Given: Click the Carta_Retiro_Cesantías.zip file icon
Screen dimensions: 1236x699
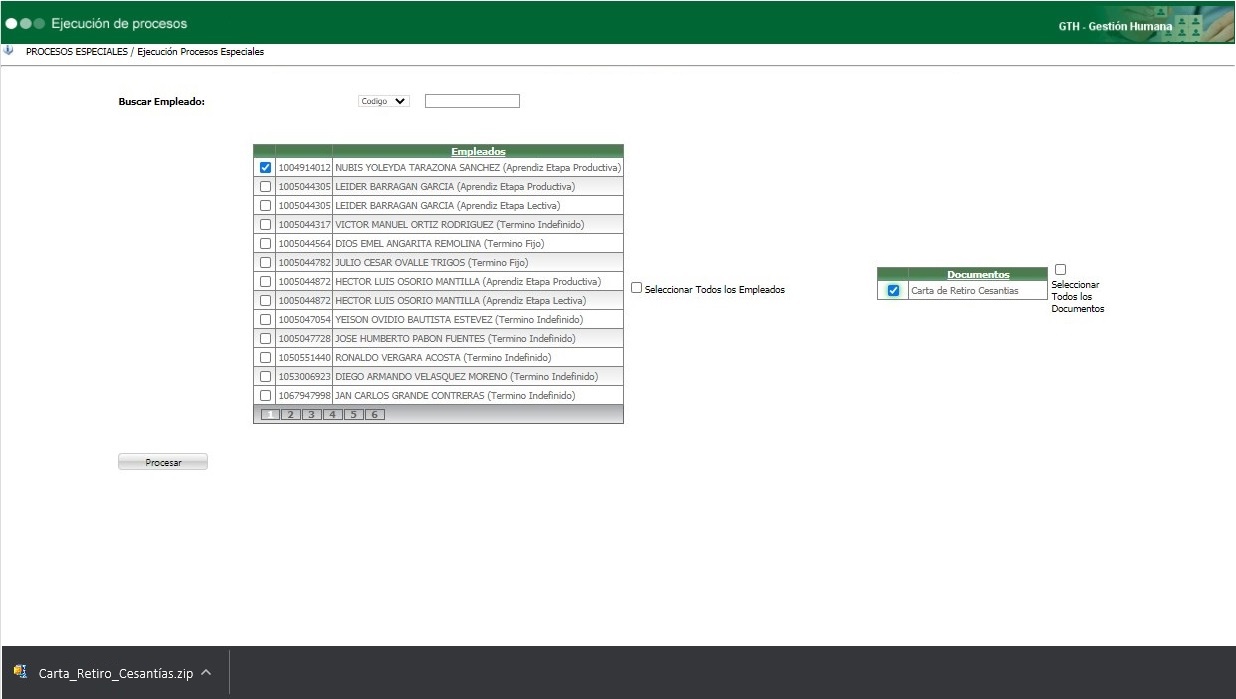Looking at the screenshot, I should click(x=20, y=672).
